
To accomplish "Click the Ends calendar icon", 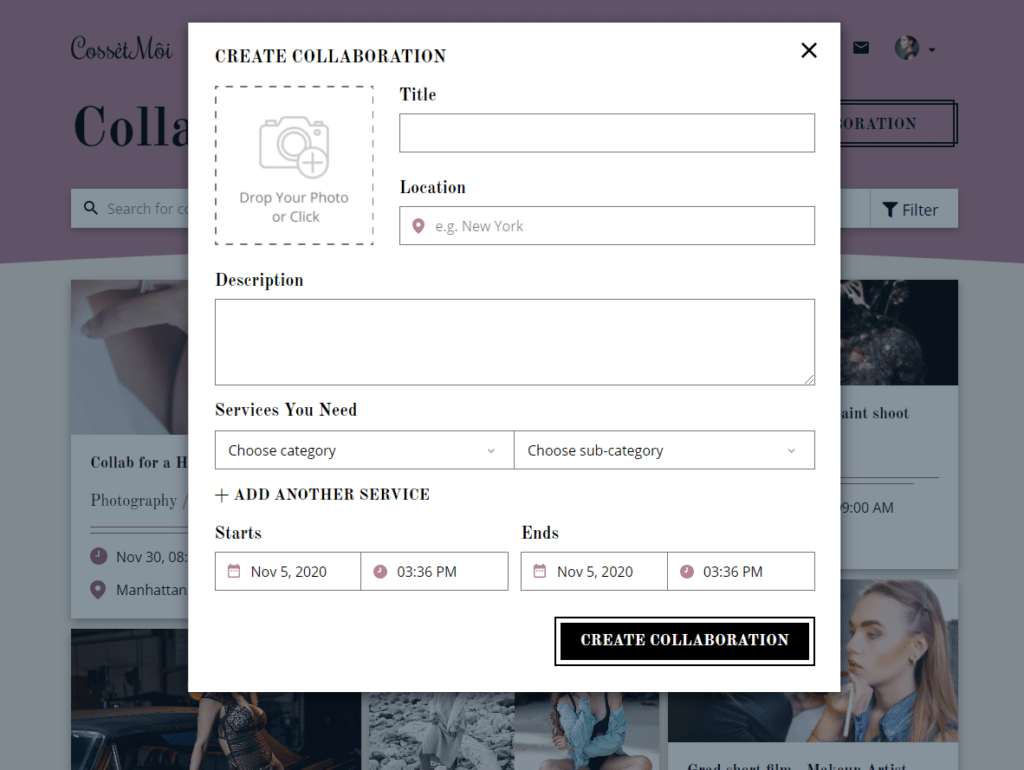I will (x=539, y=571).
